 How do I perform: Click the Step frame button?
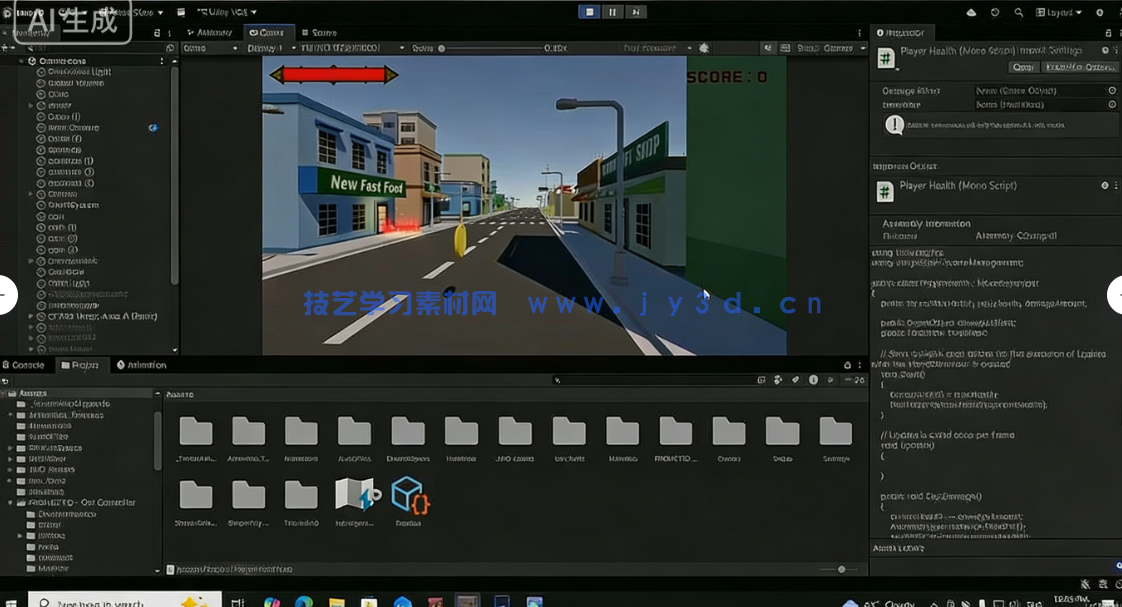point(636,12)
